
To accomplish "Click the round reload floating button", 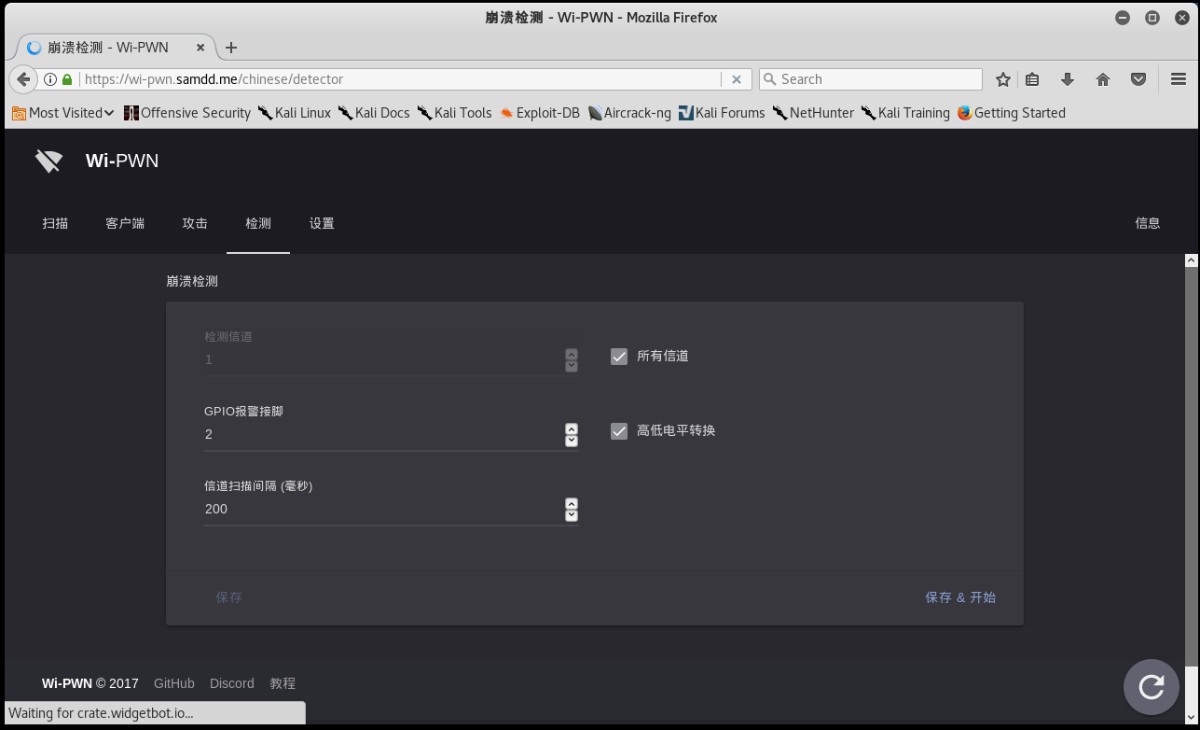I will tap(1151, 686).
